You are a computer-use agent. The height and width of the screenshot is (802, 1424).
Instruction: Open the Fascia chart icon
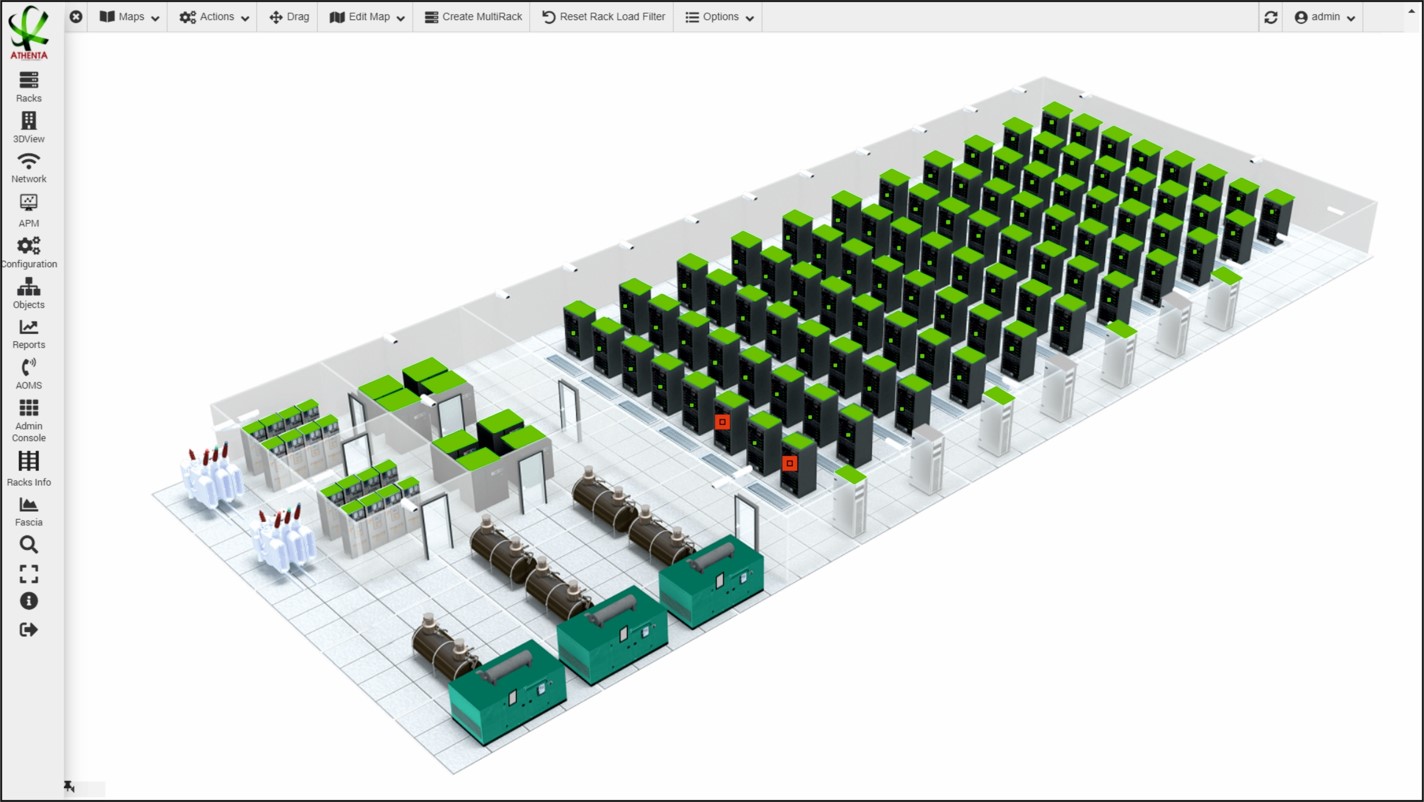tap(29, 511)
